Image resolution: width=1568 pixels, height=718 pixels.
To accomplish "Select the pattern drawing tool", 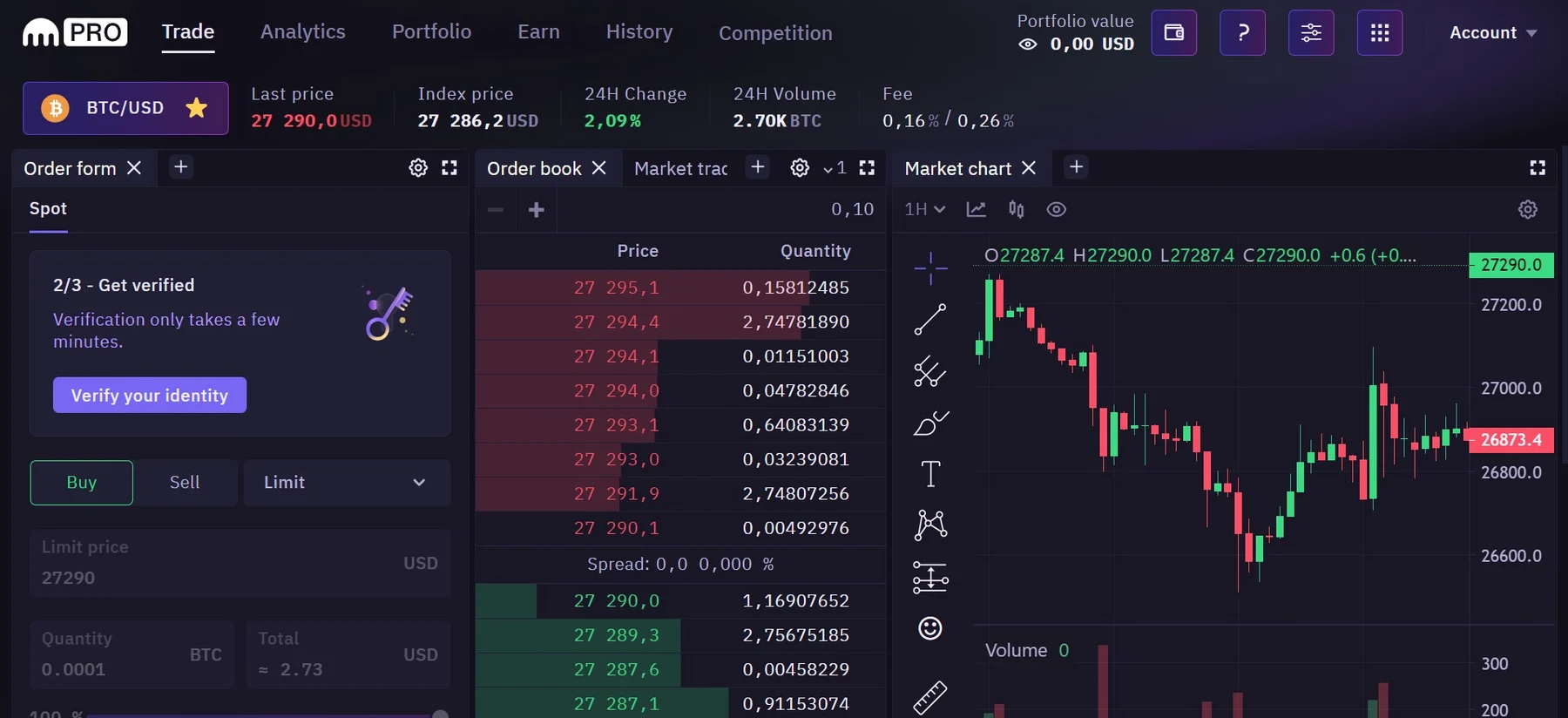I will pos(930,525).
